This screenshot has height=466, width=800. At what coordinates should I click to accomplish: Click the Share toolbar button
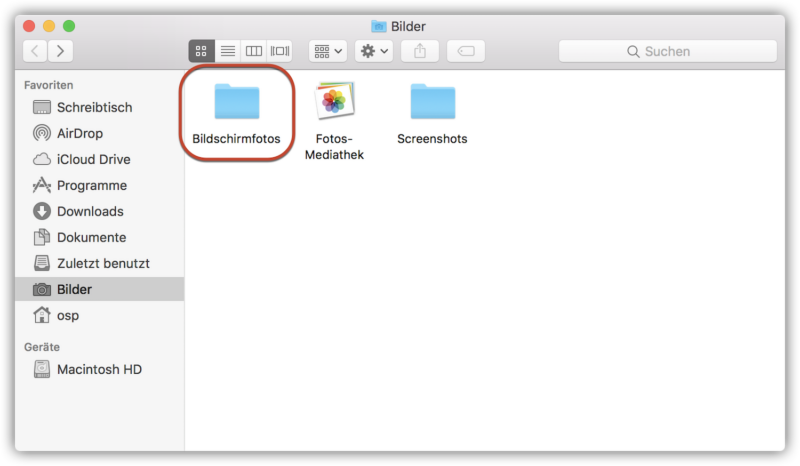[x=420, y=51]
